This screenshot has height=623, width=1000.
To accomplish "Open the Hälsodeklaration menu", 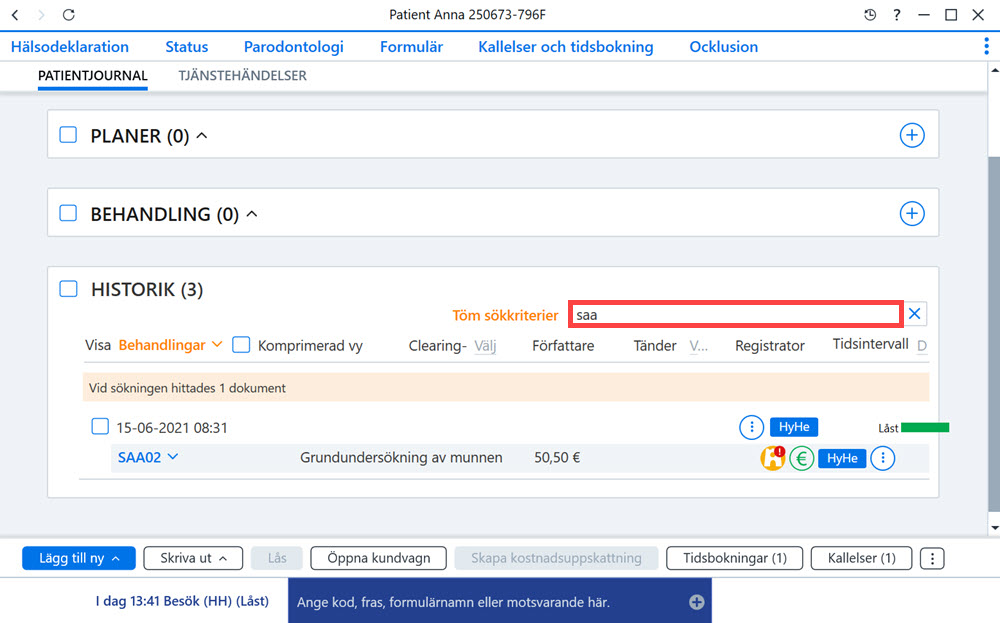I will pos(70,47).
